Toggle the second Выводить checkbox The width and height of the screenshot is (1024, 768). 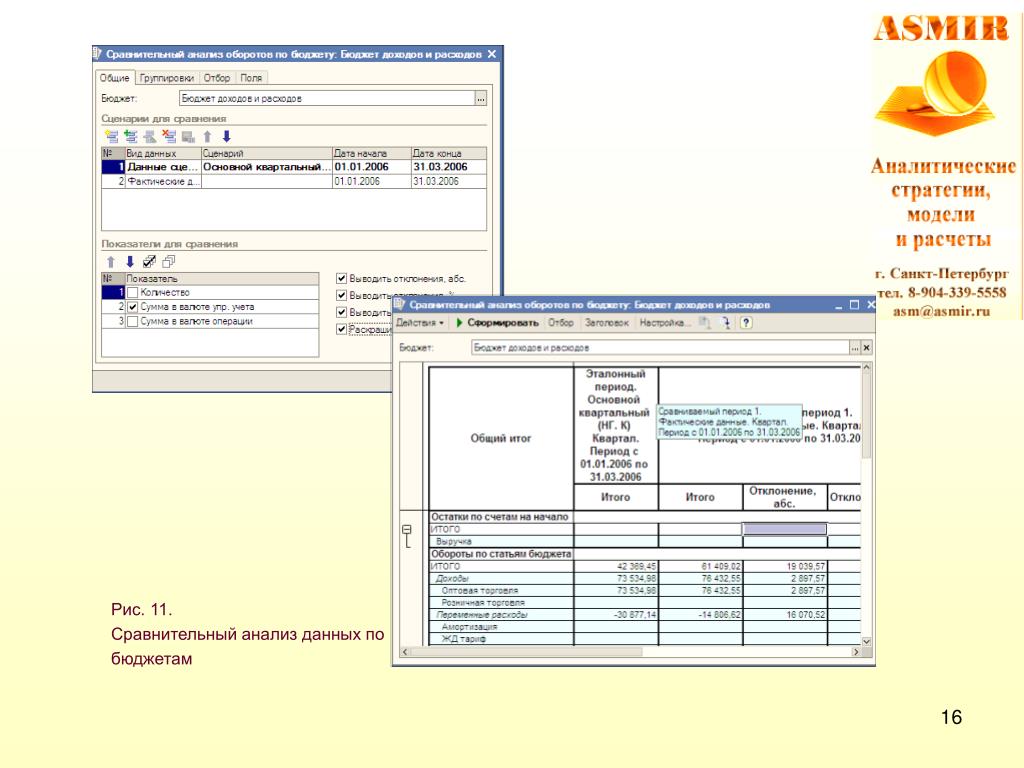[x=341, y=295]
